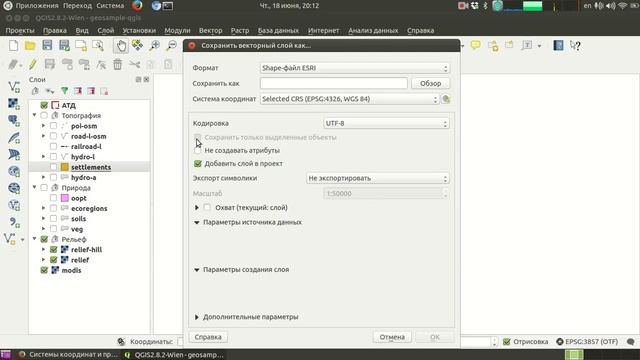Click the Отмена button in dialog
Image resolution: width=640 pixels, height=360 pixels.
(392, 337)
